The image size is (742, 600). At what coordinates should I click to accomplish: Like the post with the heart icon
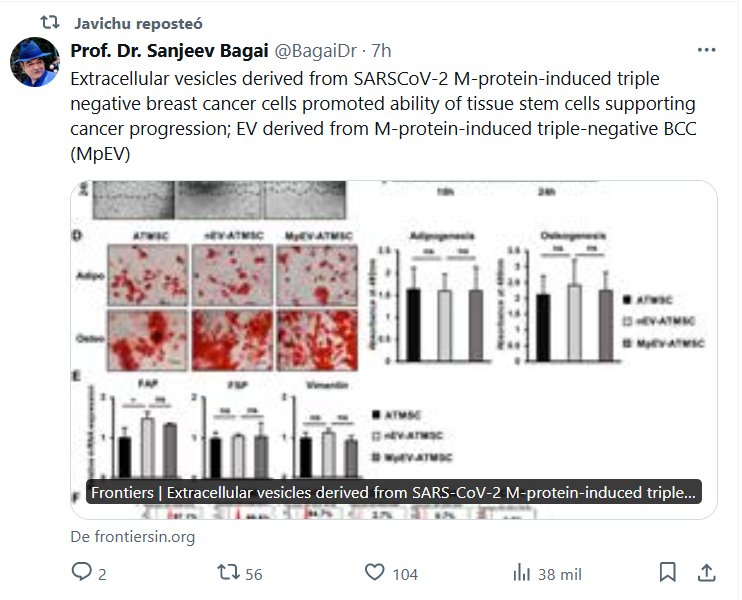tap(375, 573)
